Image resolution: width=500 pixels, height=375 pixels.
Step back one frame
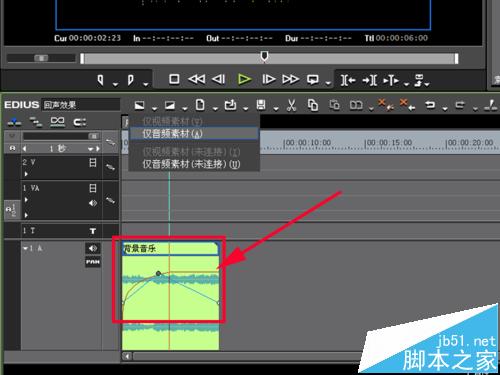click(219, 79)
